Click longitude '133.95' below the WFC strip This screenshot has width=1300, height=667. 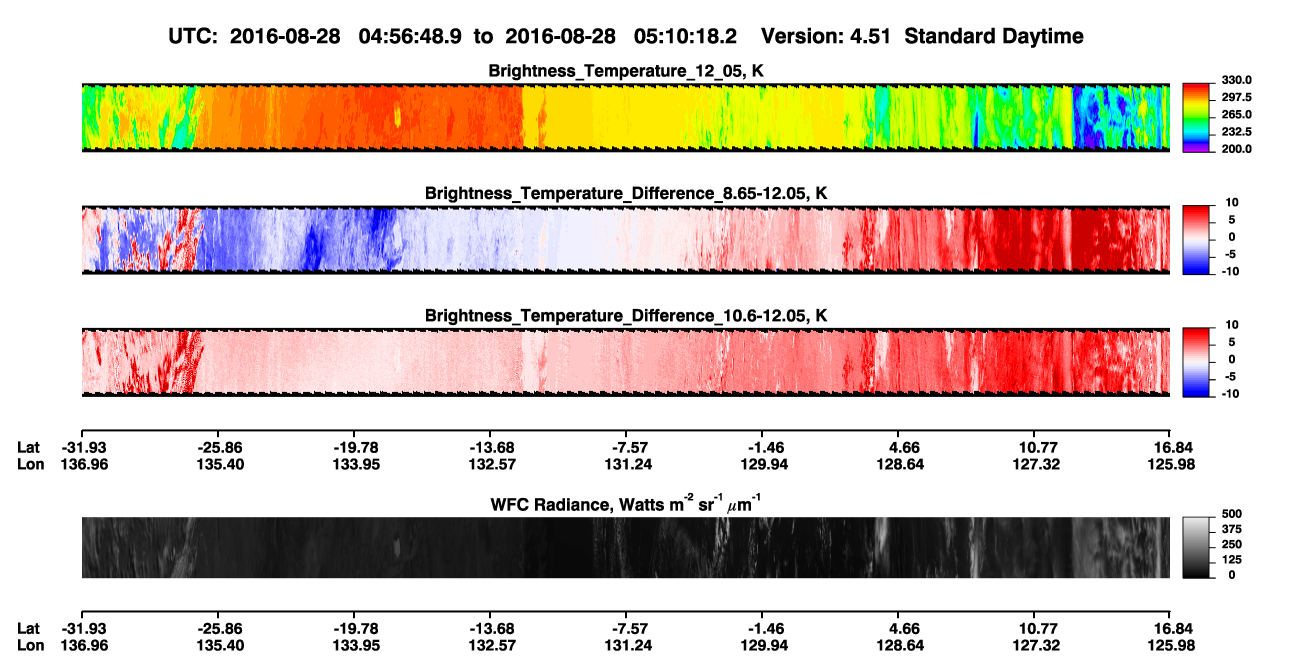355,645
